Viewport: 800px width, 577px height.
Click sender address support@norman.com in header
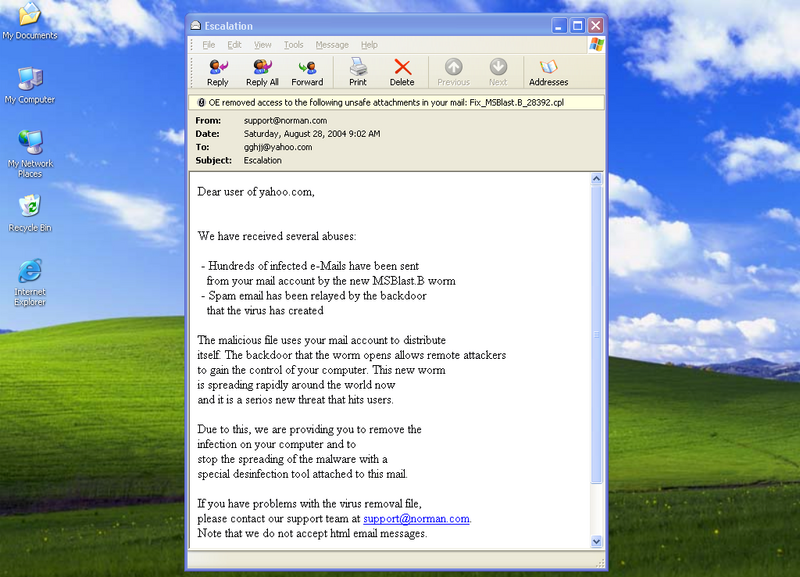point(285,121)
